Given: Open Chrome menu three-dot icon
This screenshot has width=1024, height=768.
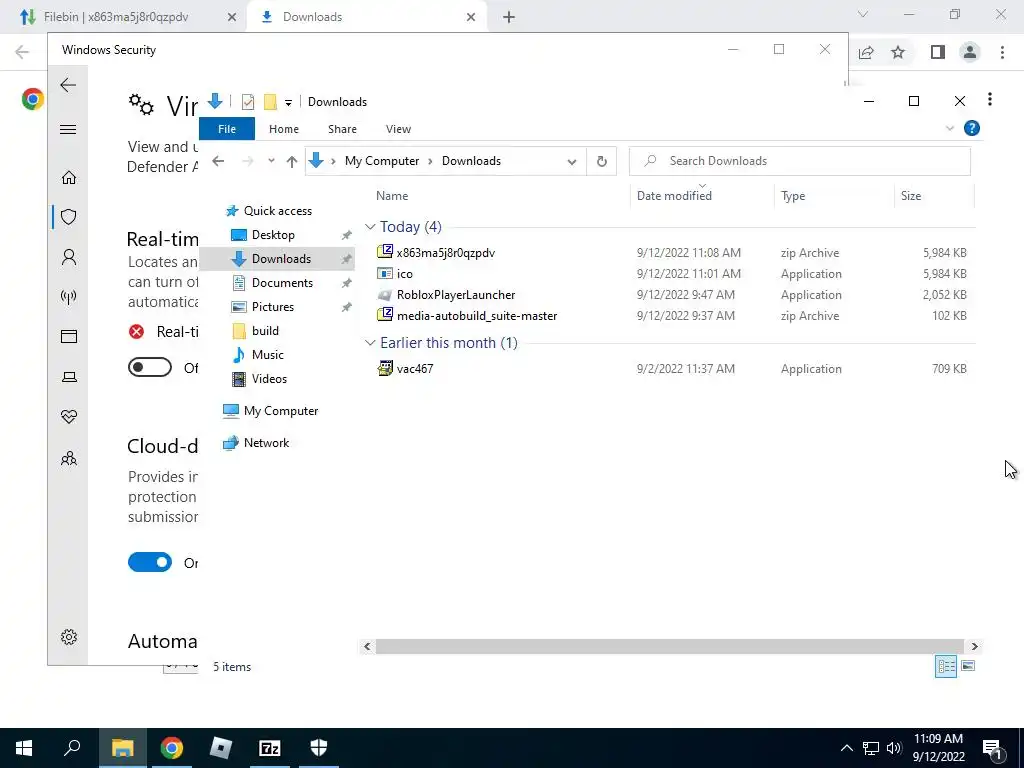Looking at the screenshot, I should pyautogui.click(x=1002, y=52).
